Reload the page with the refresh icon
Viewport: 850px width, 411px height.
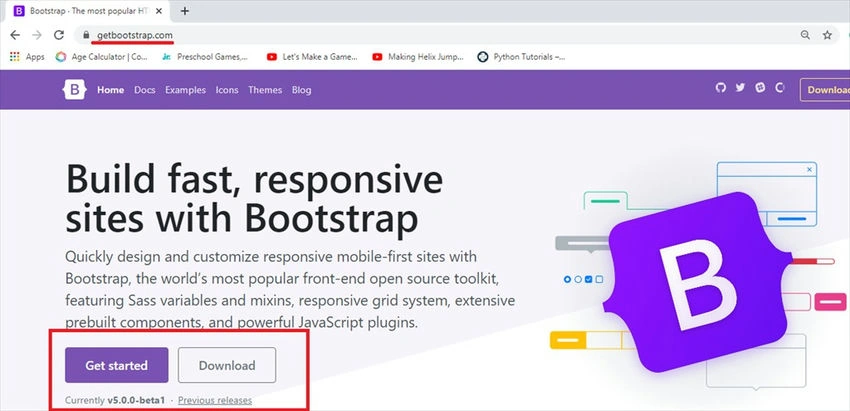pyautogui.click(x=59, y=35)
